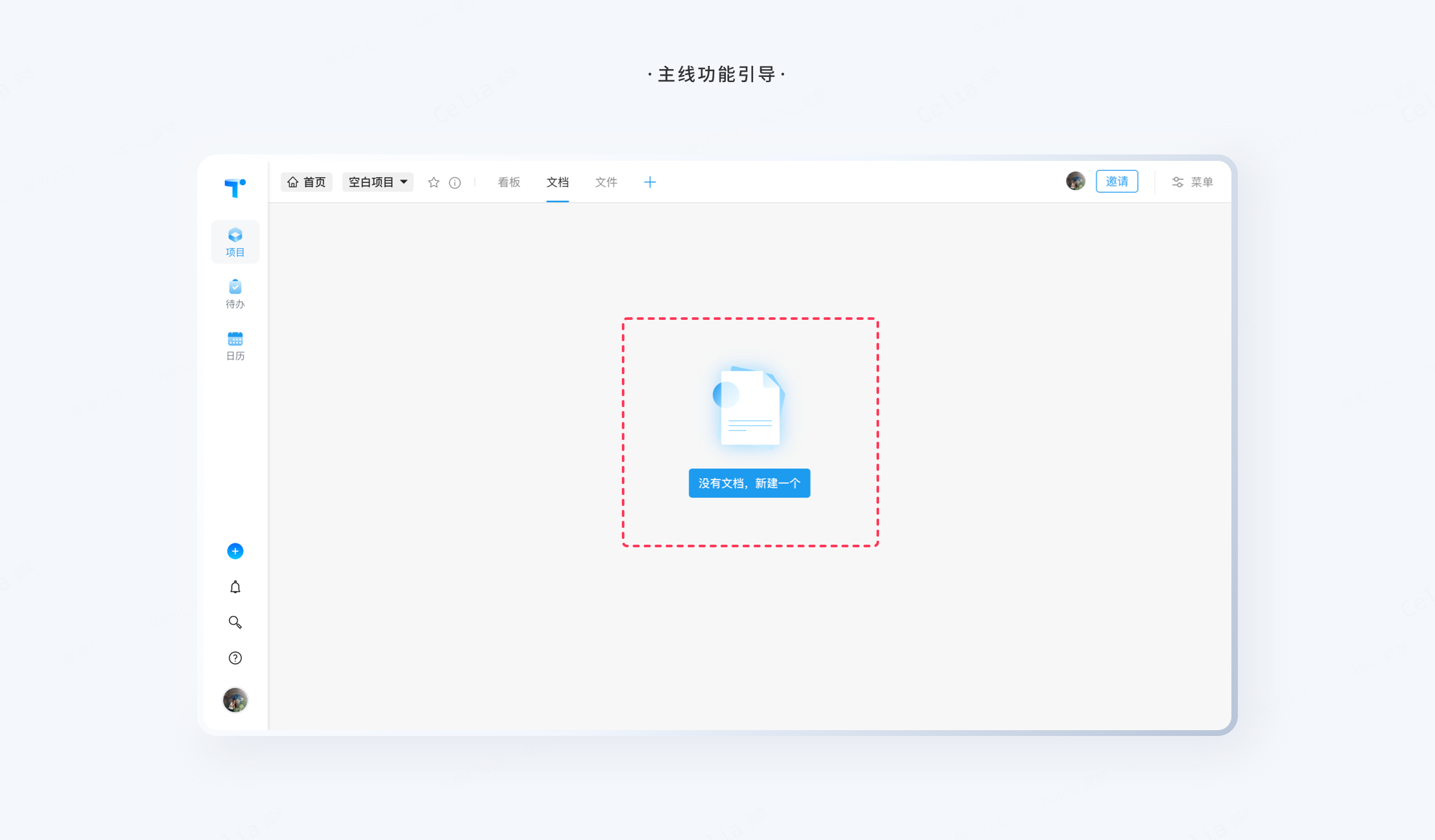Click 没有文档，新建一个 button
Viewport: 1435px width, 840px height.
pyautogui.click(x=749, y=483)
